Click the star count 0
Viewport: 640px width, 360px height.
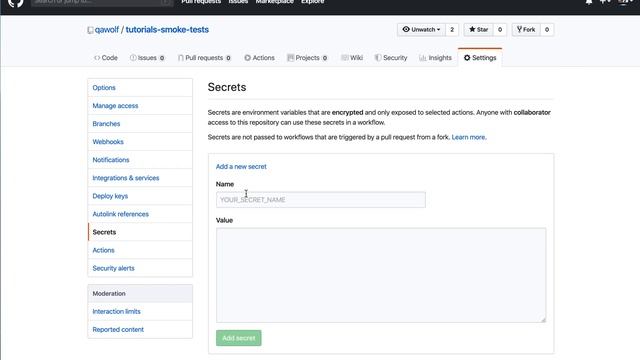(500, 29)
